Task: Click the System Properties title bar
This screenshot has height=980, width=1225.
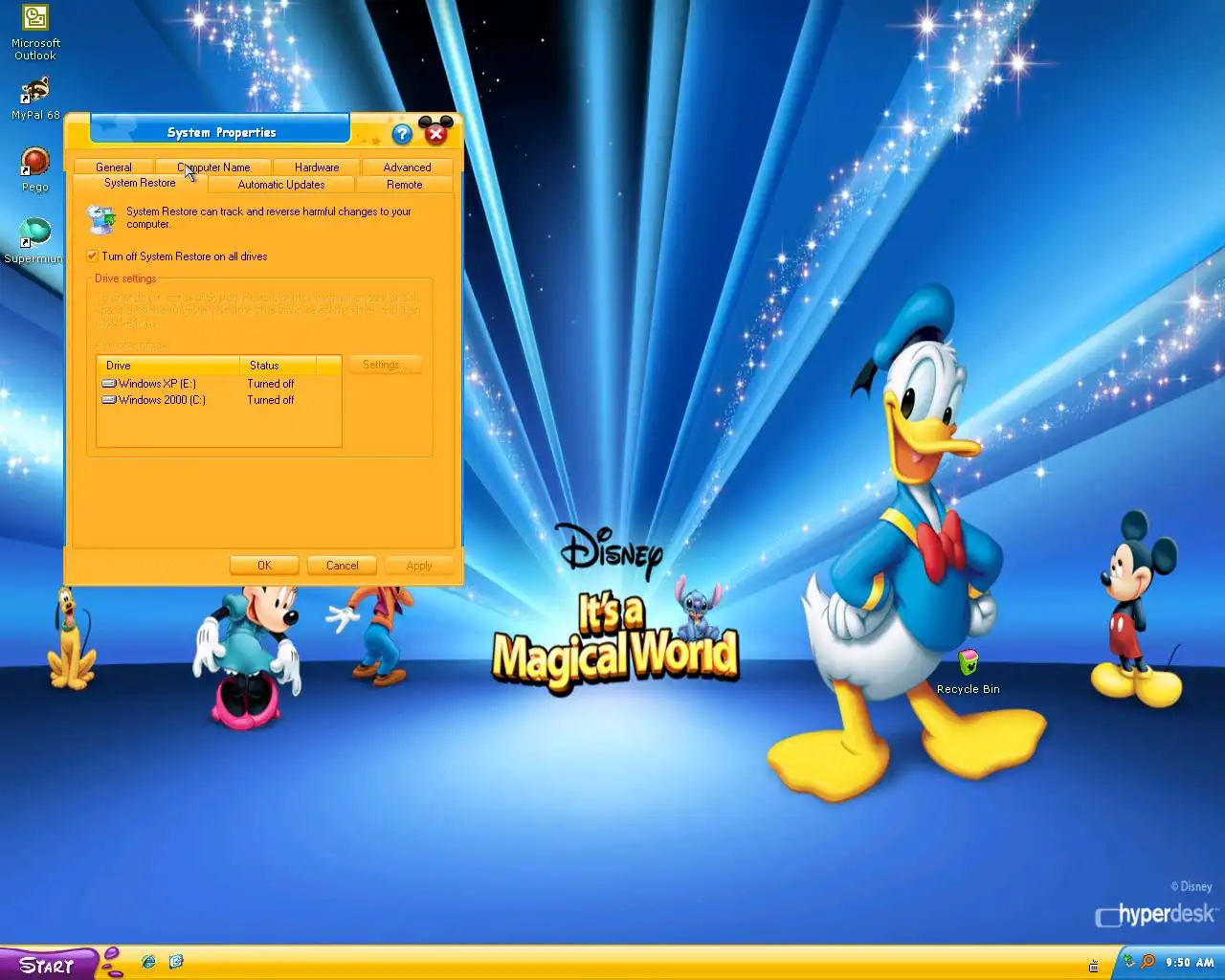Action: (221, 132)
